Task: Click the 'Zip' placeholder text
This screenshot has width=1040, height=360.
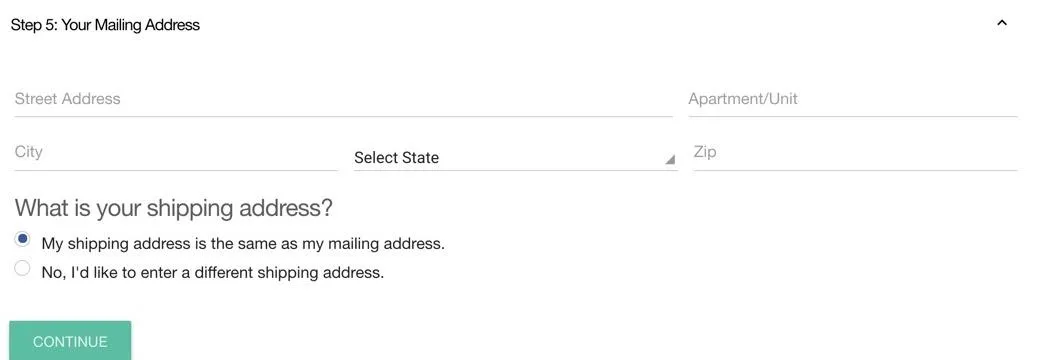Action: (705, 152)
